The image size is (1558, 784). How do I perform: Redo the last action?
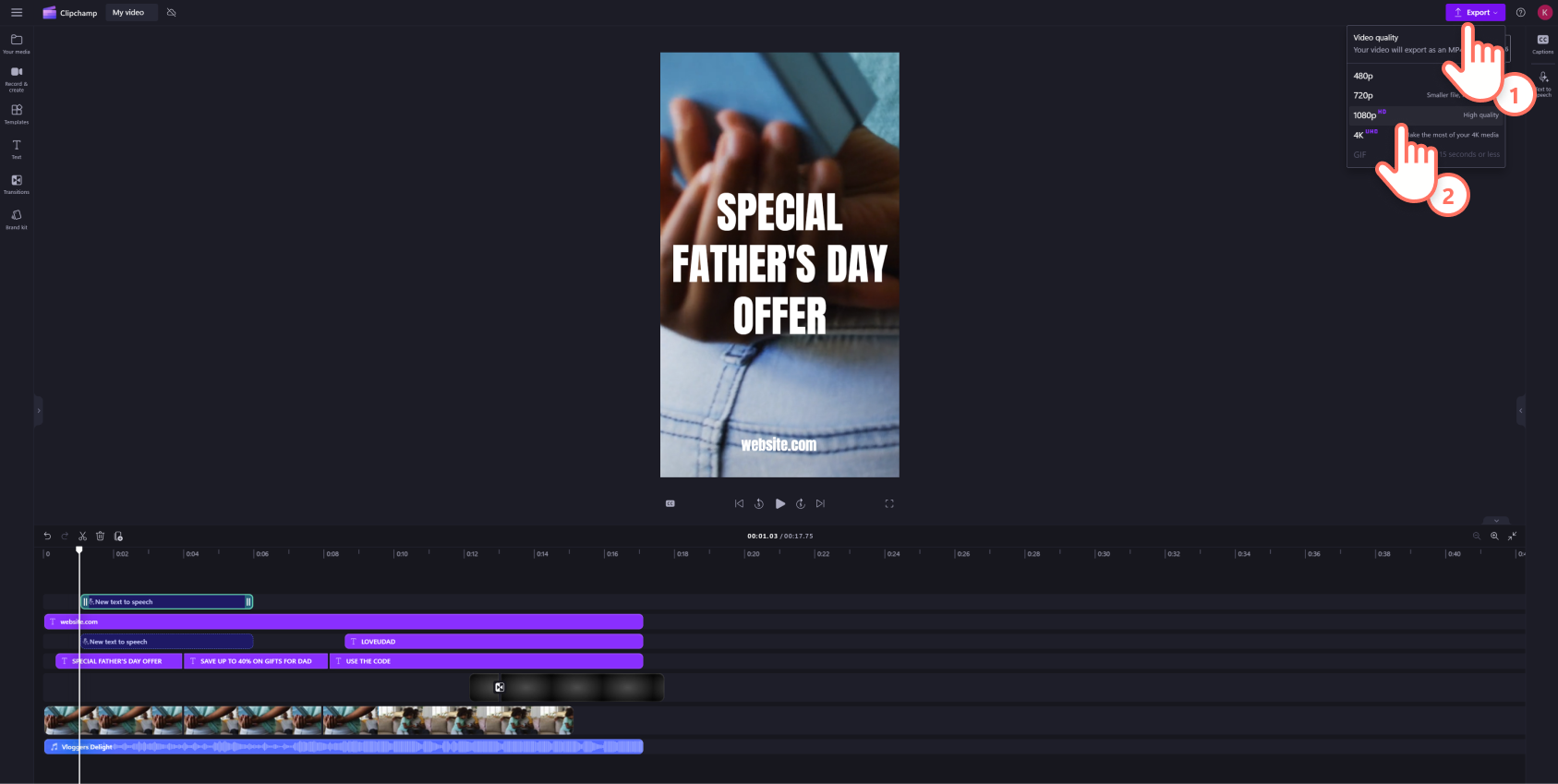click(65, 536)
